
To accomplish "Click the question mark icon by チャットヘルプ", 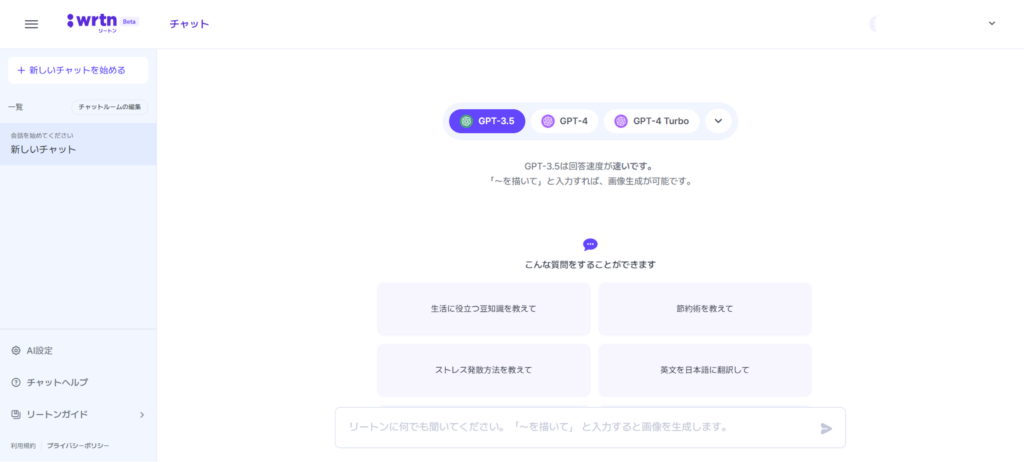I will [16, 382].
